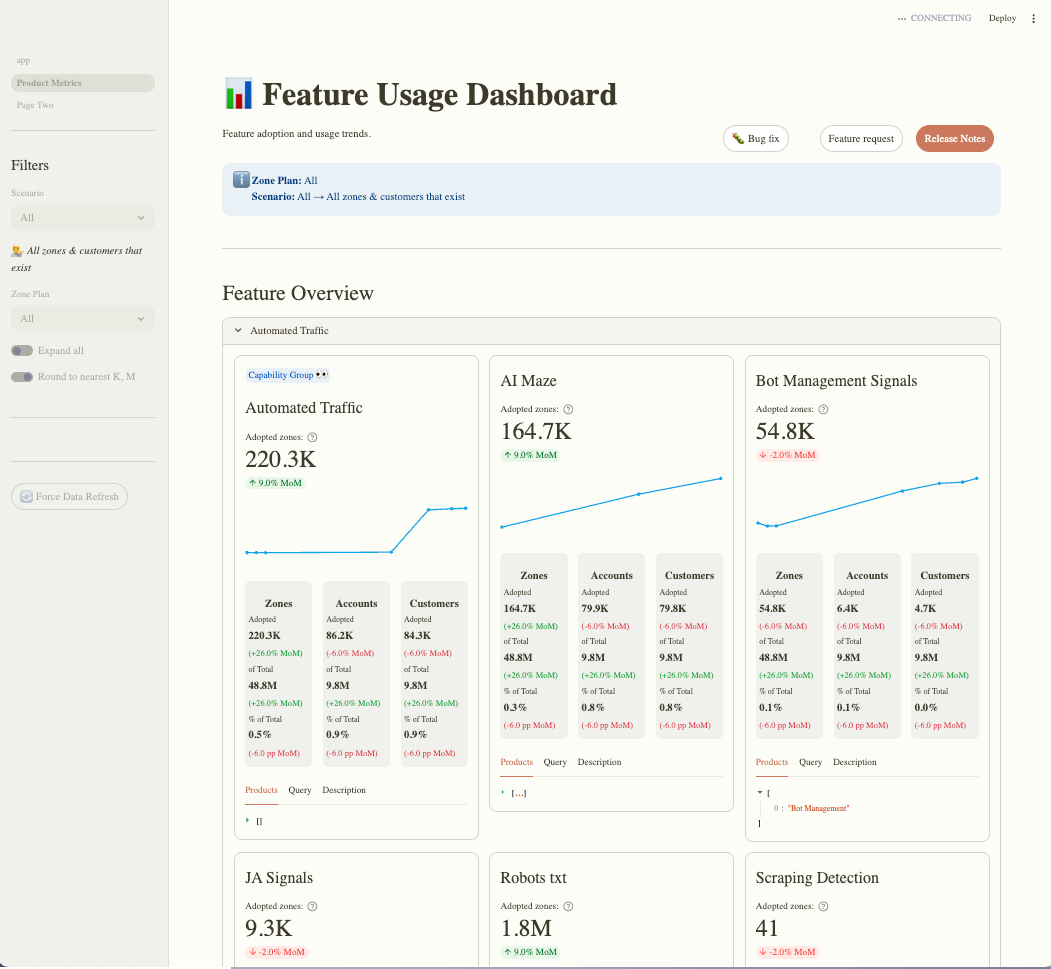Open the adopted zones help on Bot Management Signals
1051x969 pixels.
[x=821, y=409]
